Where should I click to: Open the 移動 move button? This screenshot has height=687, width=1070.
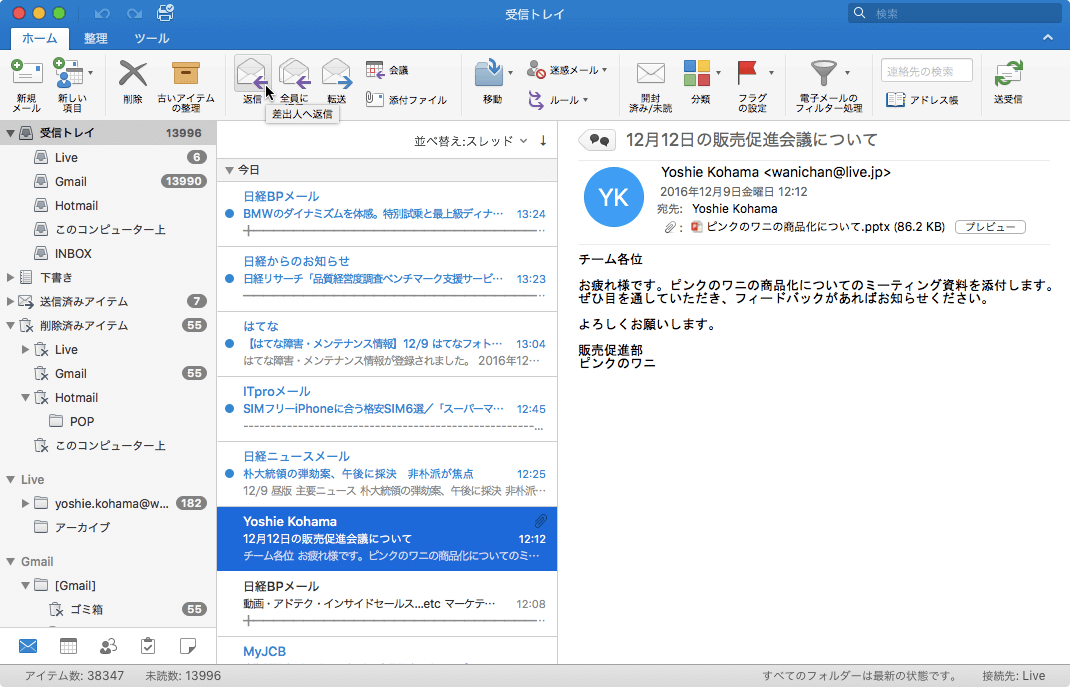[x=493, y=81]
